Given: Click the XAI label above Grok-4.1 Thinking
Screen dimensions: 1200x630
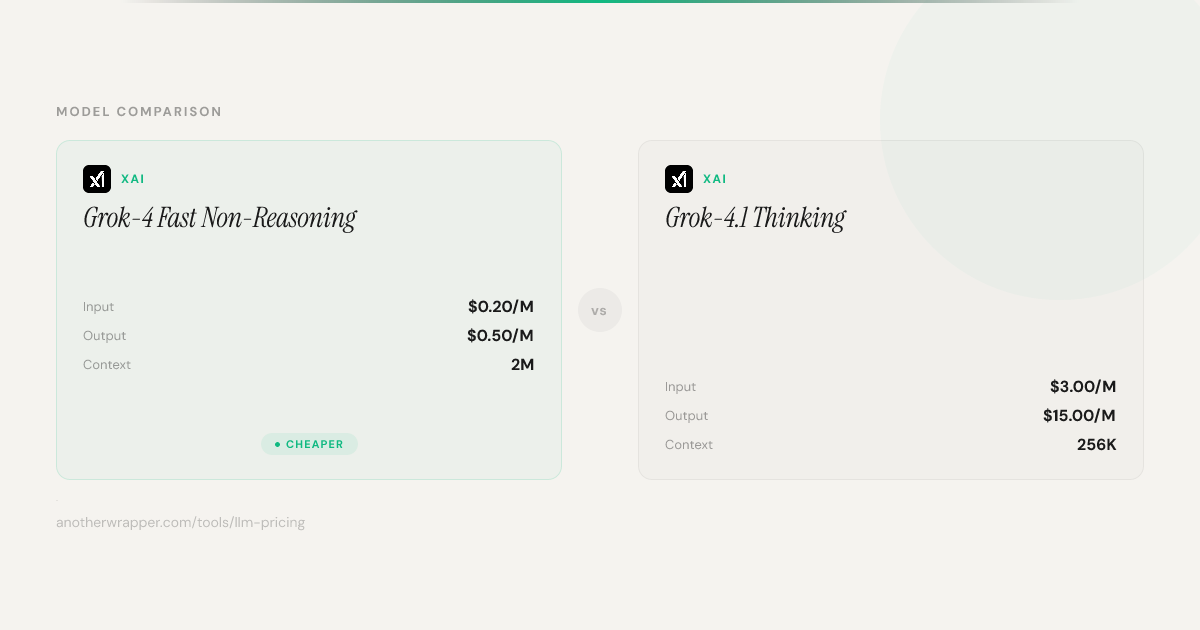Looking at the screenshot, I should (x=715, y=179).
